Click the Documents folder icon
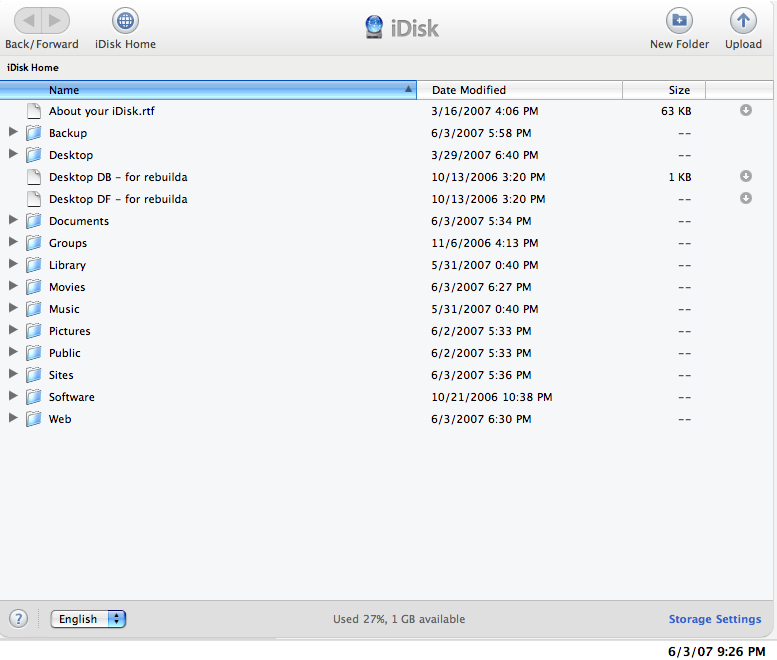The image size is (777, 660). [x=34, y=220]
